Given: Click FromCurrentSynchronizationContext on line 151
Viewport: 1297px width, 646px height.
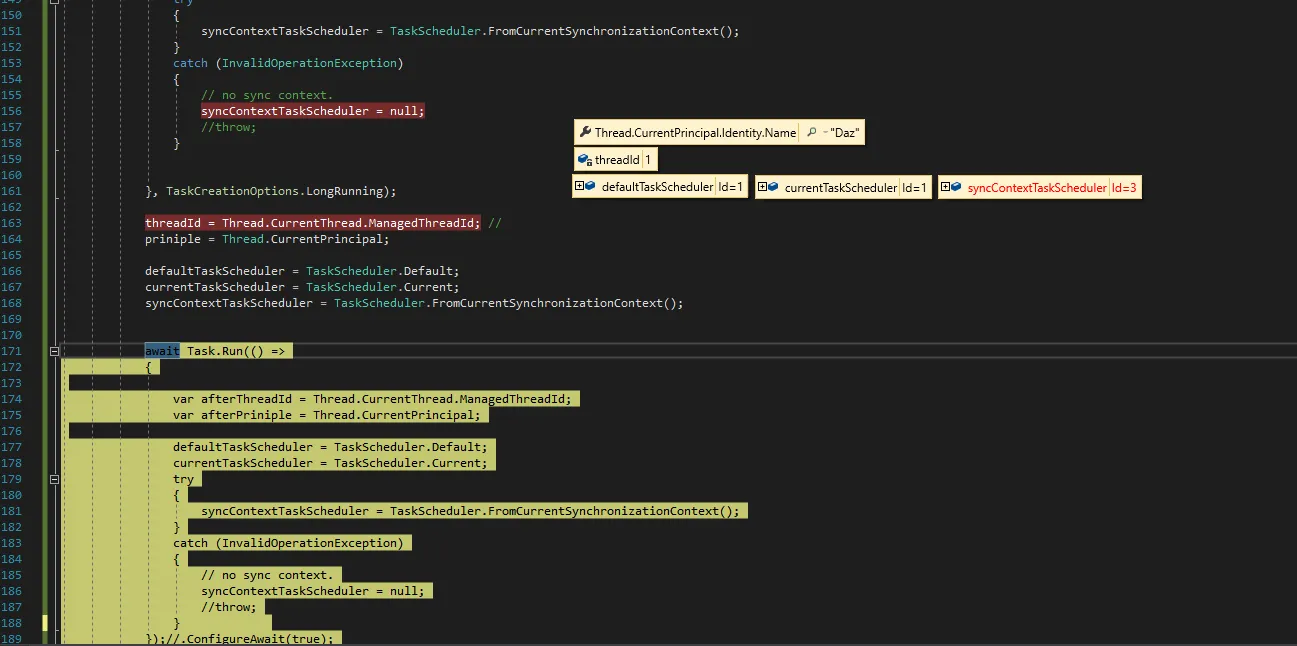Looking at the screenshot, I should tap(604, 31).
